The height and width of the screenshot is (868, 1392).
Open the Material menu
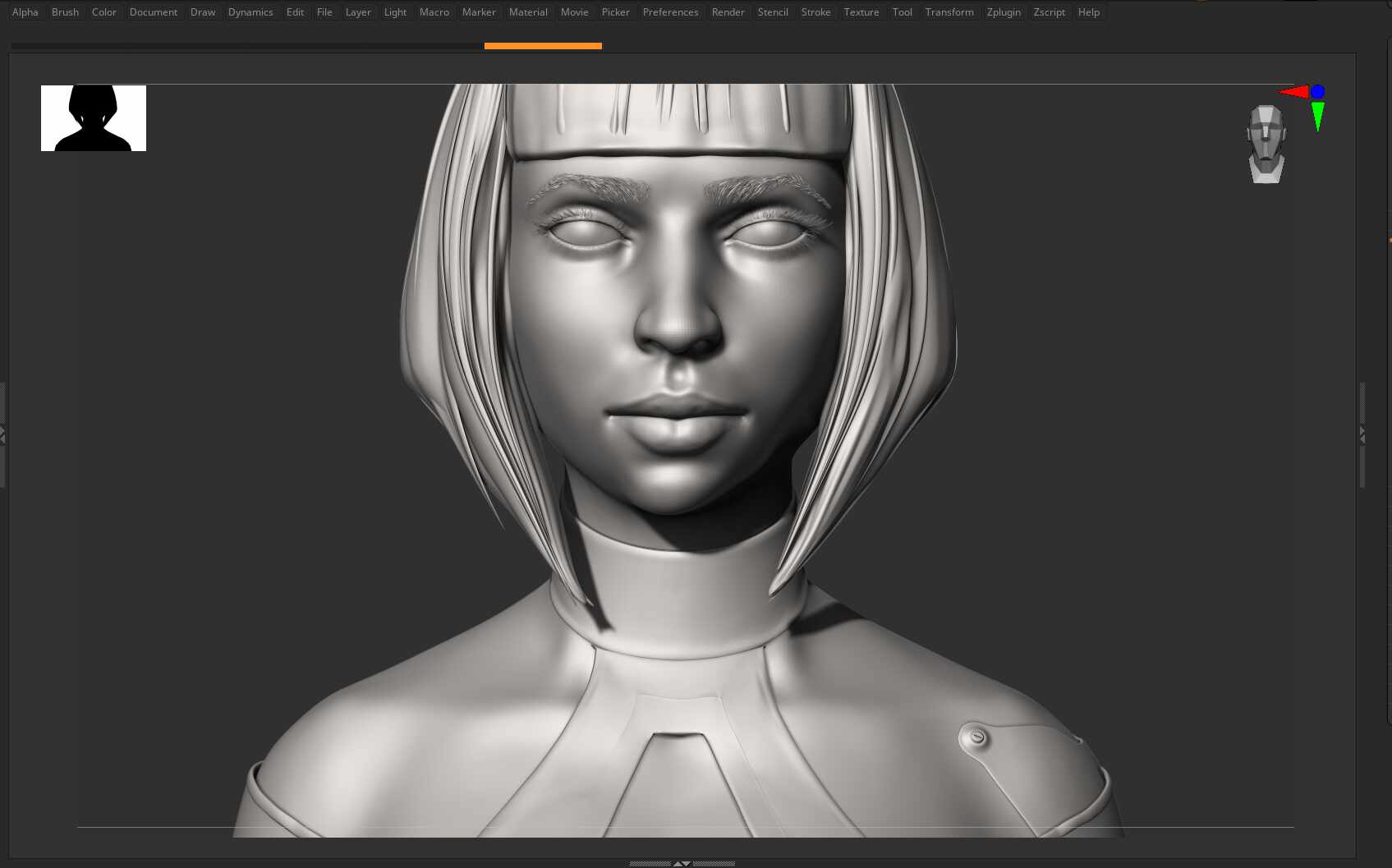528,12
